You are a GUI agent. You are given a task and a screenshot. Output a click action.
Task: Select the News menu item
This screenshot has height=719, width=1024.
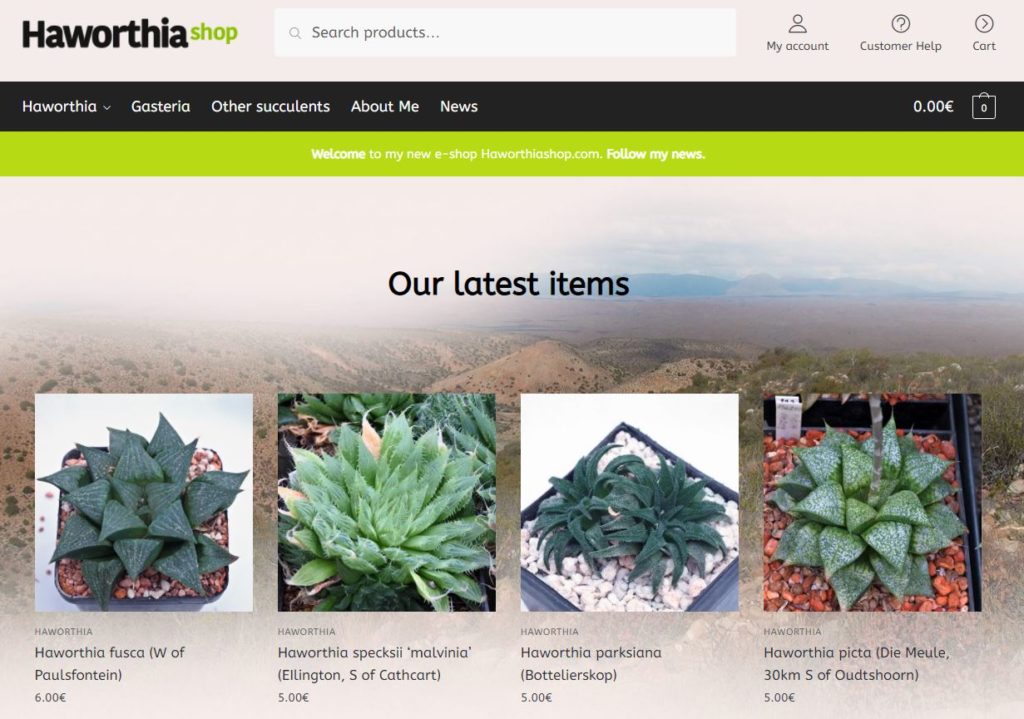[x=458, y=106]
